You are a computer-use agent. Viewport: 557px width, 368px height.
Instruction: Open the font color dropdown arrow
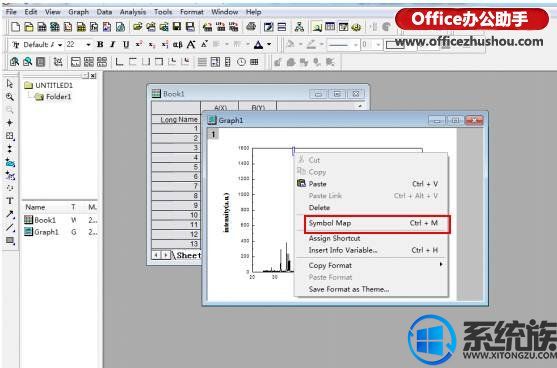(x=269, y=45)
